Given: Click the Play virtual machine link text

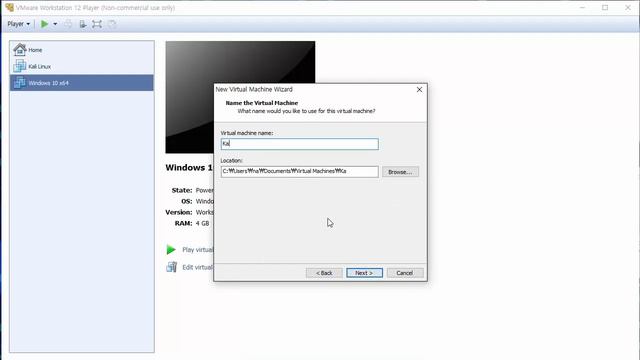Looking at the screenshot, I should click(198, 250).
